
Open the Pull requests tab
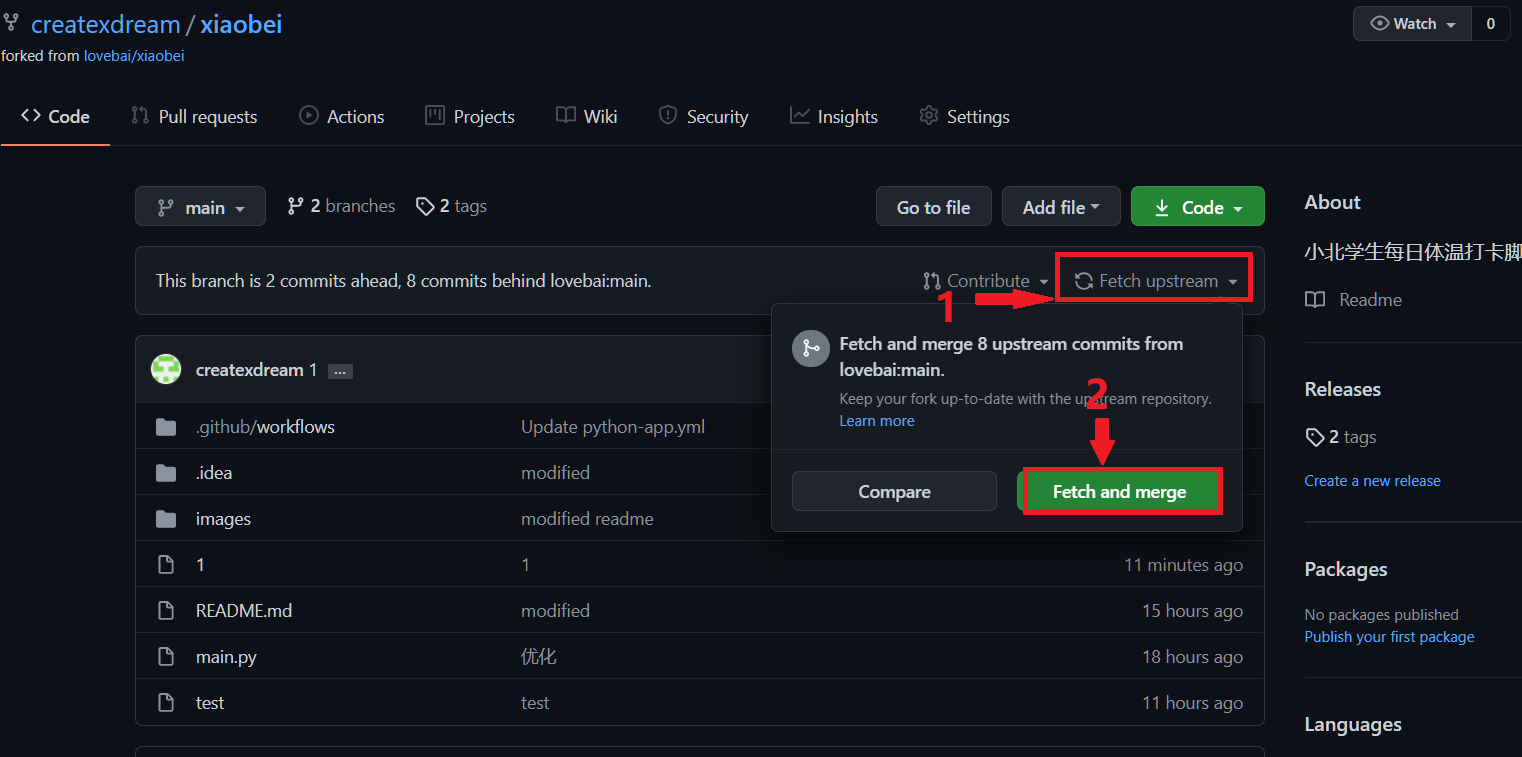194,117
